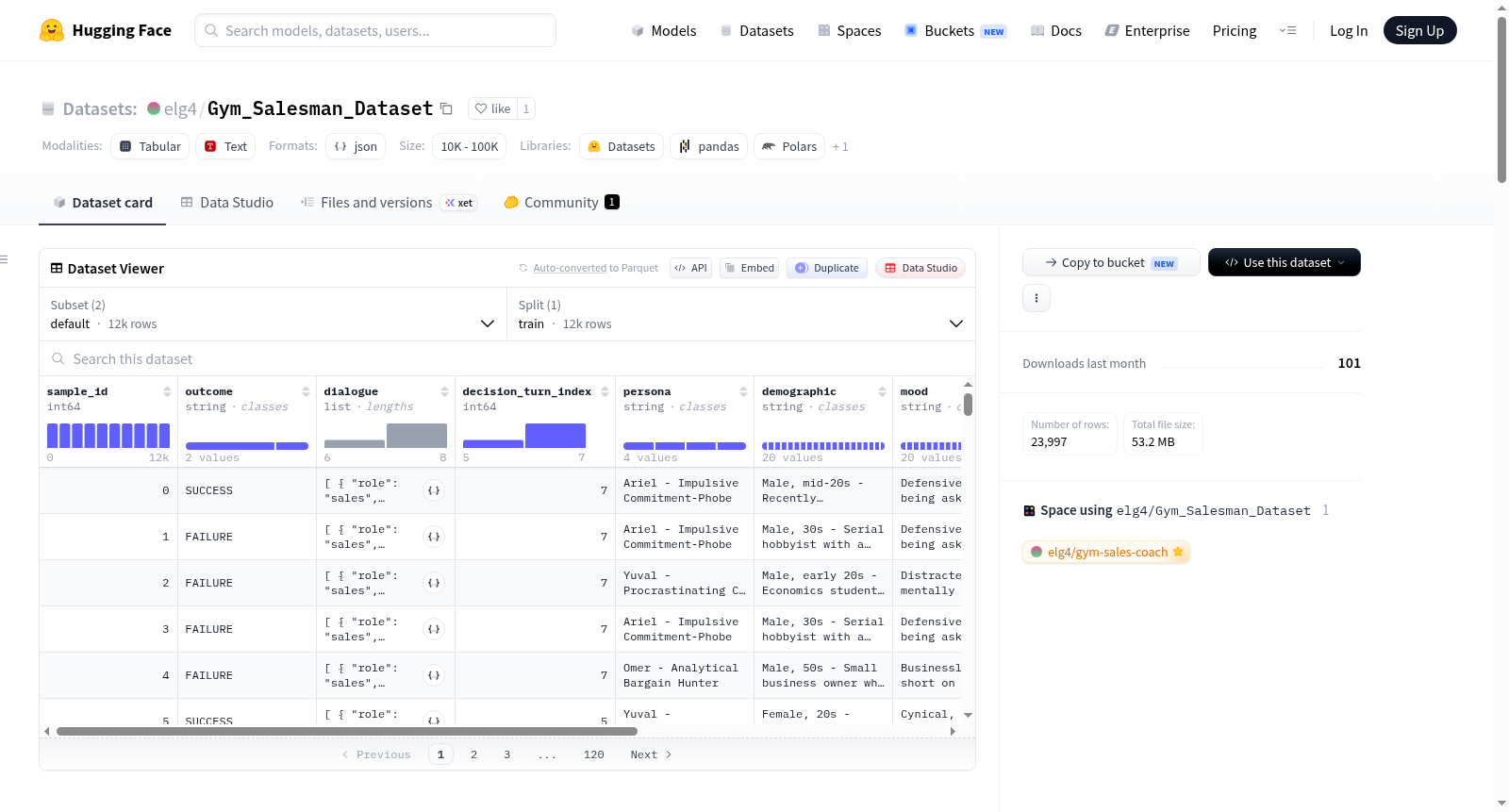
Task: Expand the dialogue cell in row 0
Action: [434, 490]
